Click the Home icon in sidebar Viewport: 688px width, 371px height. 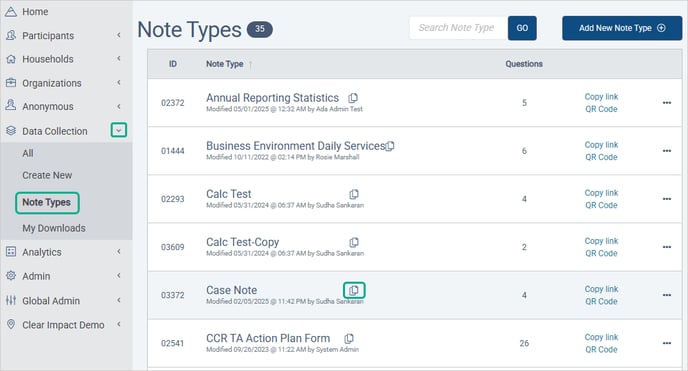tap(11, 12)
